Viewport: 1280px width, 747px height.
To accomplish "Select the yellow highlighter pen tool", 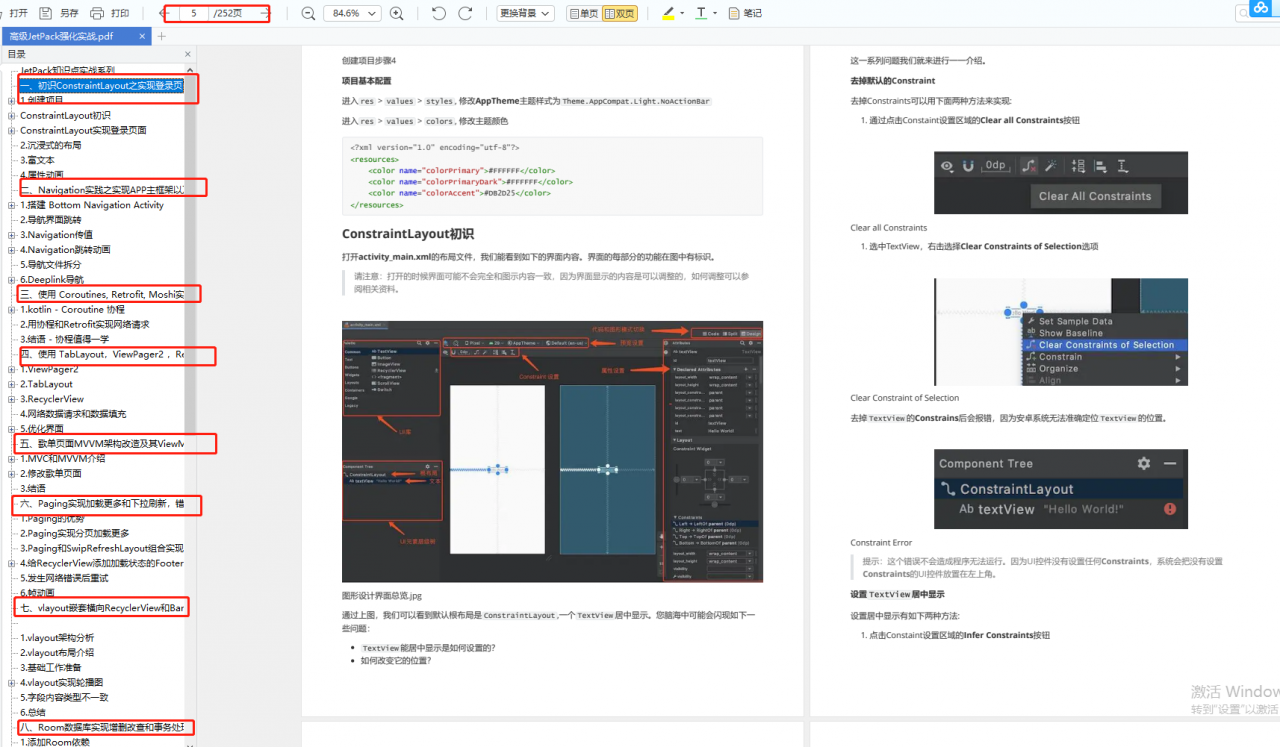I will tap(669, 13).
